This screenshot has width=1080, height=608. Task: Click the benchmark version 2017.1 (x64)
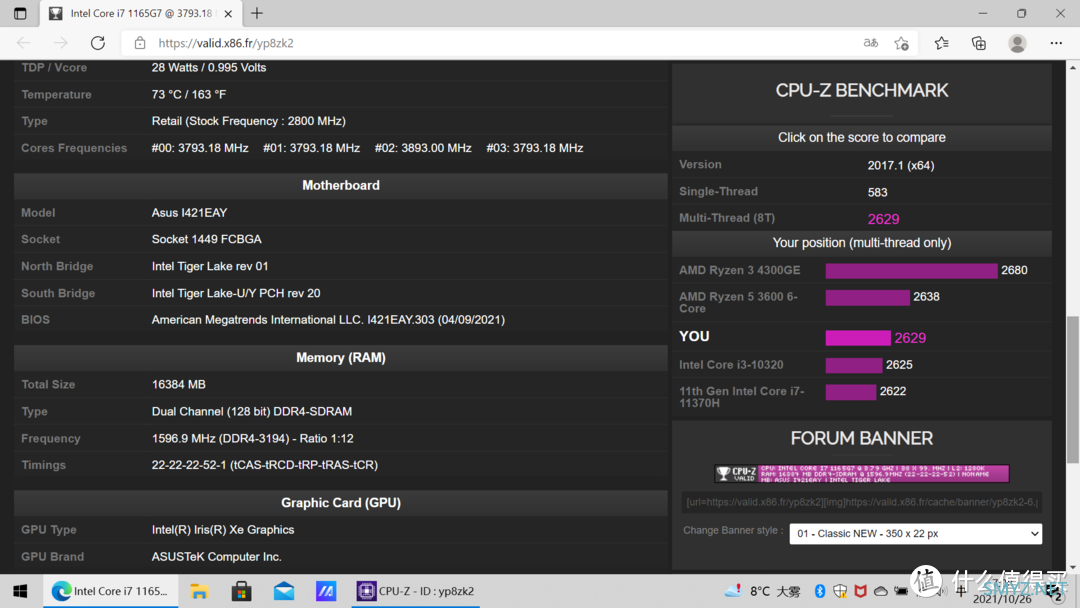coord(900,165)
